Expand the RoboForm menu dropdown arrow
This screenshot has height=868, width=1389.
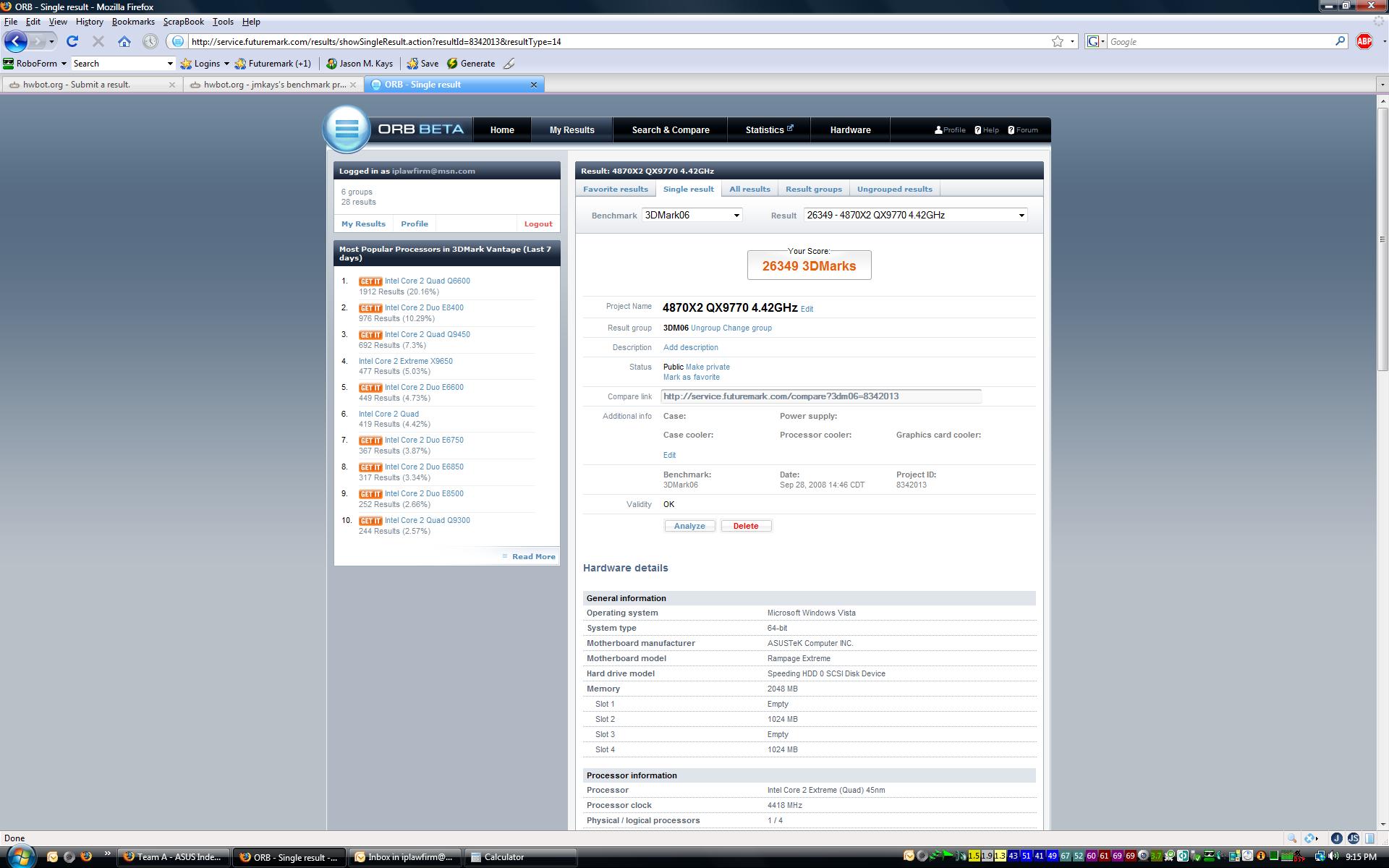(x=64, y=64)
